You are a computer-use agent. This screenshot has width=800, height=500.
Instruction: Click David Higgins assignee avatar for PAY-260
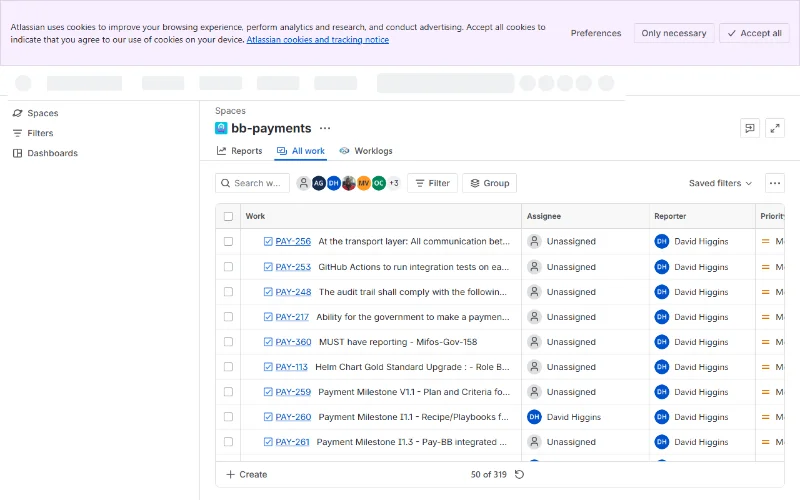[x=534, y=417]
